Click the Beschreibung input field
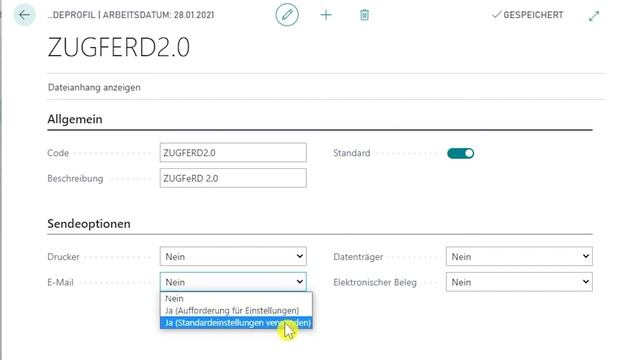Screen dimensions: 640x360 coord(233,178)
